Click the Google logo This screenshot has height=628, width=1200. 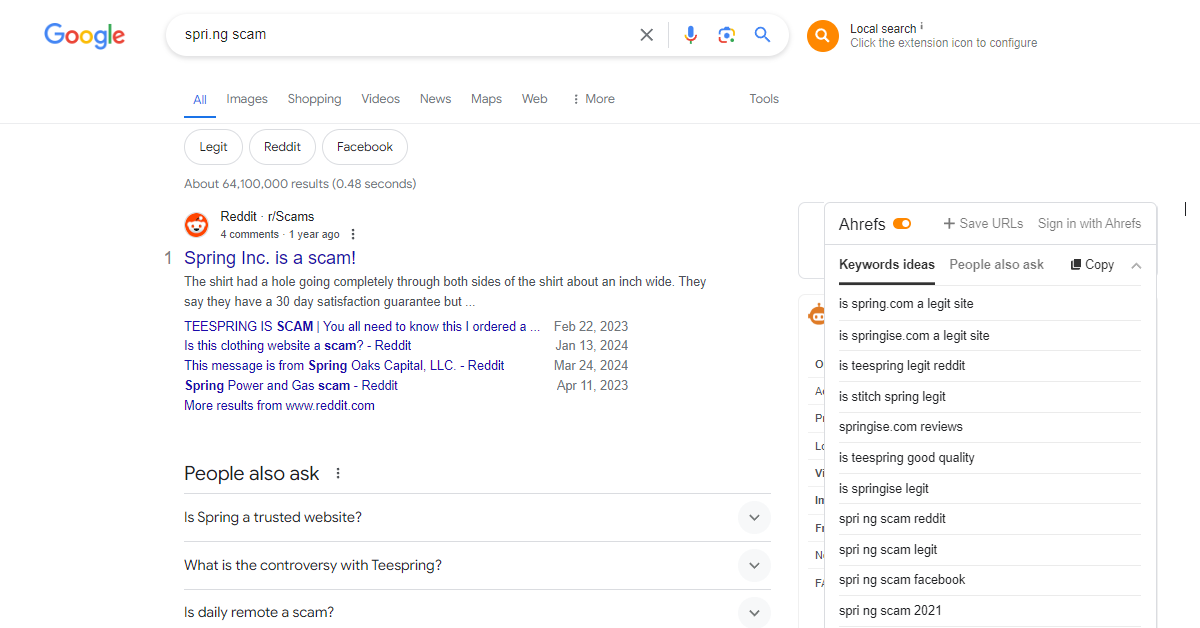tap(84, 35)
